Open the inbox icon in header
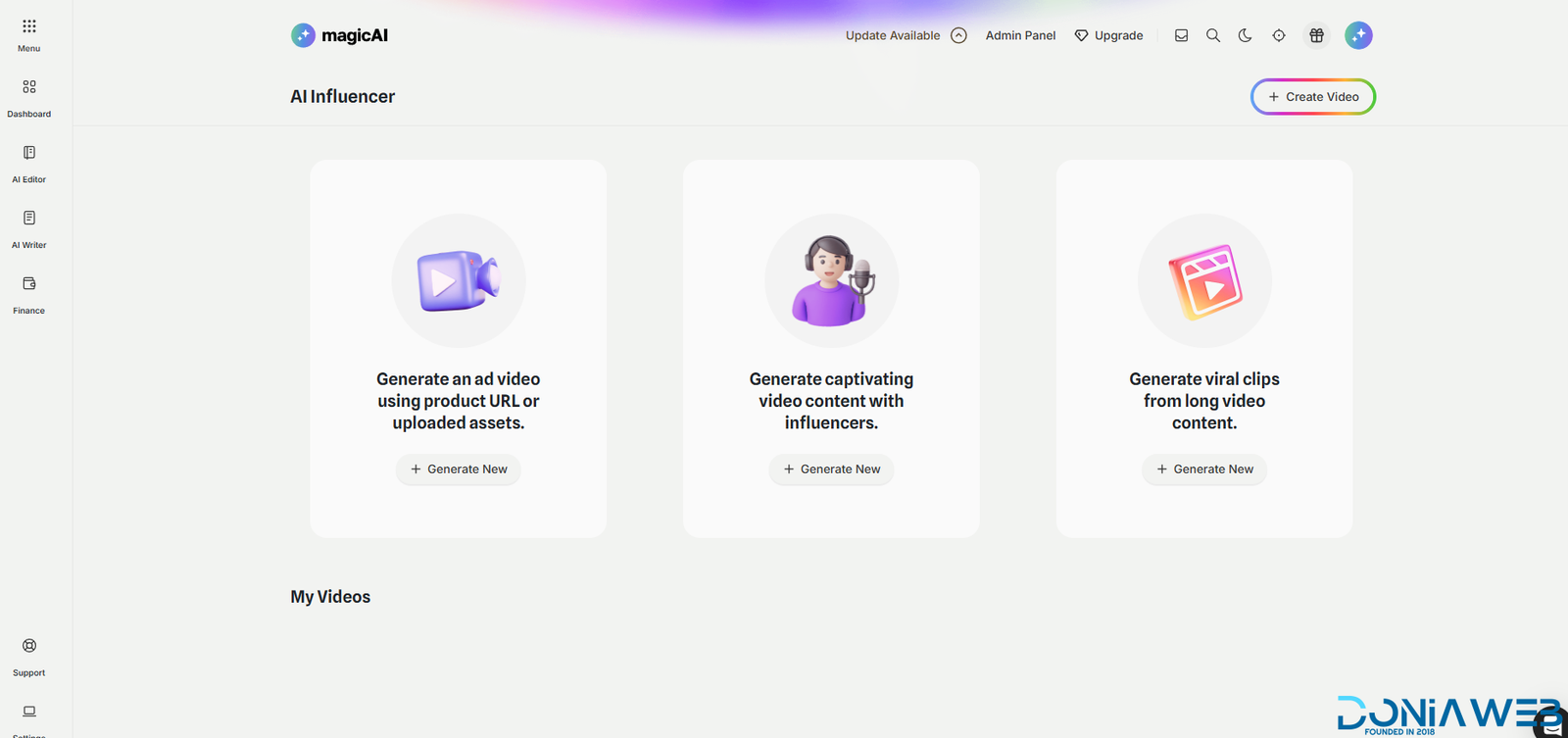 pyautogui.click(x=1181, y=35)
